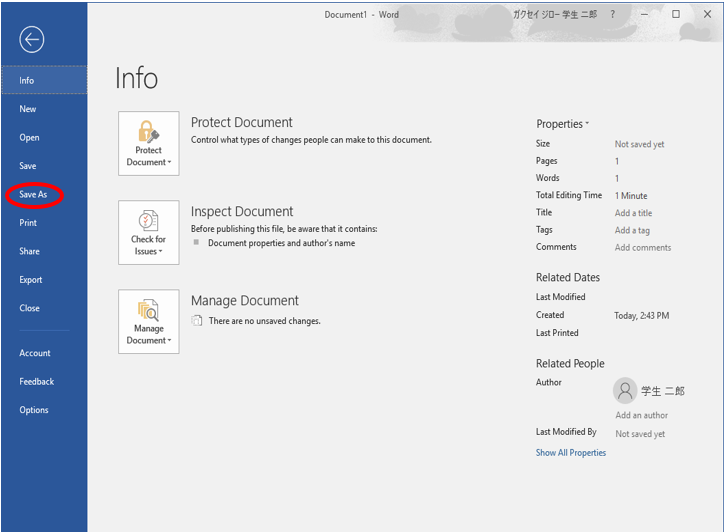Maximize the Word window
The image size is (726, 532).
coord(676,14)
